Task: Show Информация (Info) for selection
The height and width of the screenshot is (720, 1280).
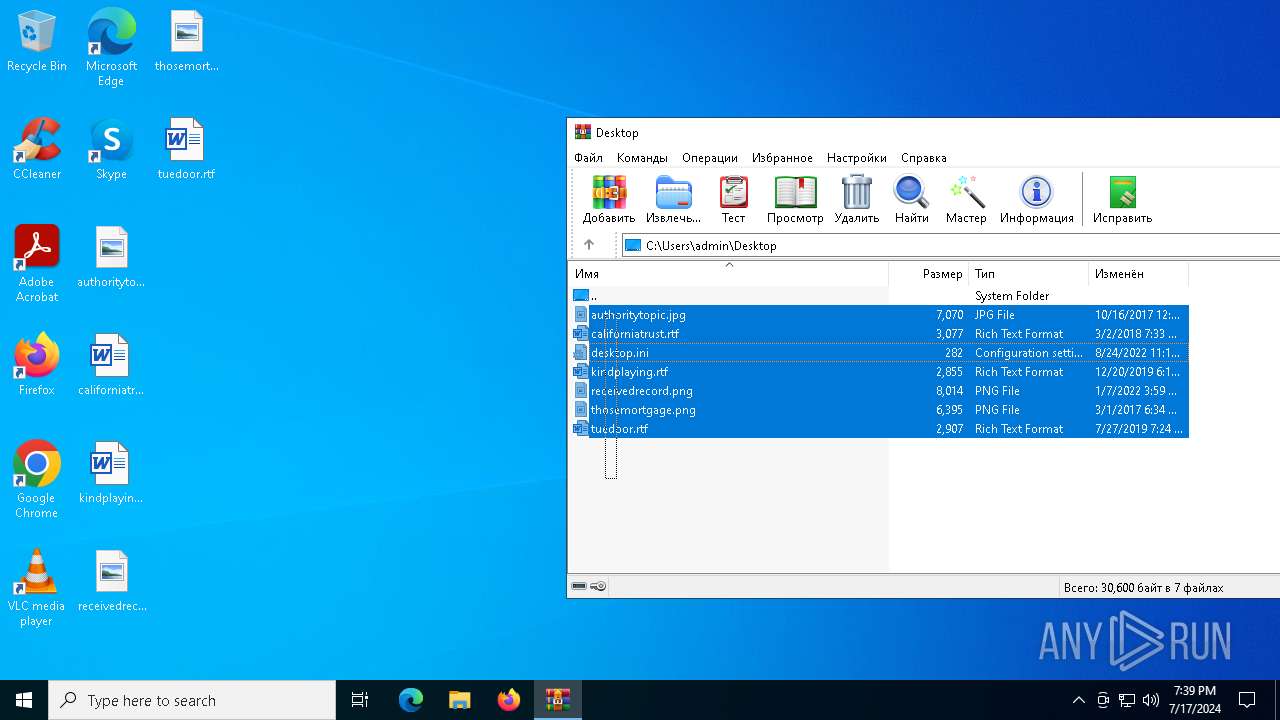Action: click(x=1036, y=199)
